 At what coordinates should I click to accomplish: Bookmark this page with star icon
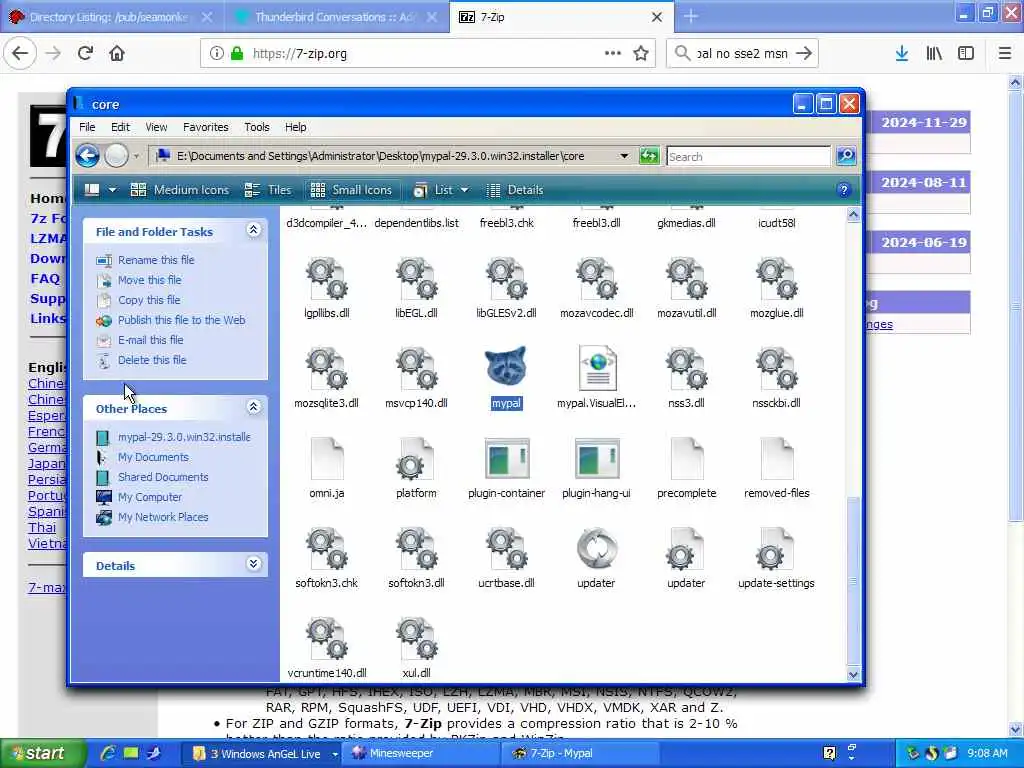(641, 53)
